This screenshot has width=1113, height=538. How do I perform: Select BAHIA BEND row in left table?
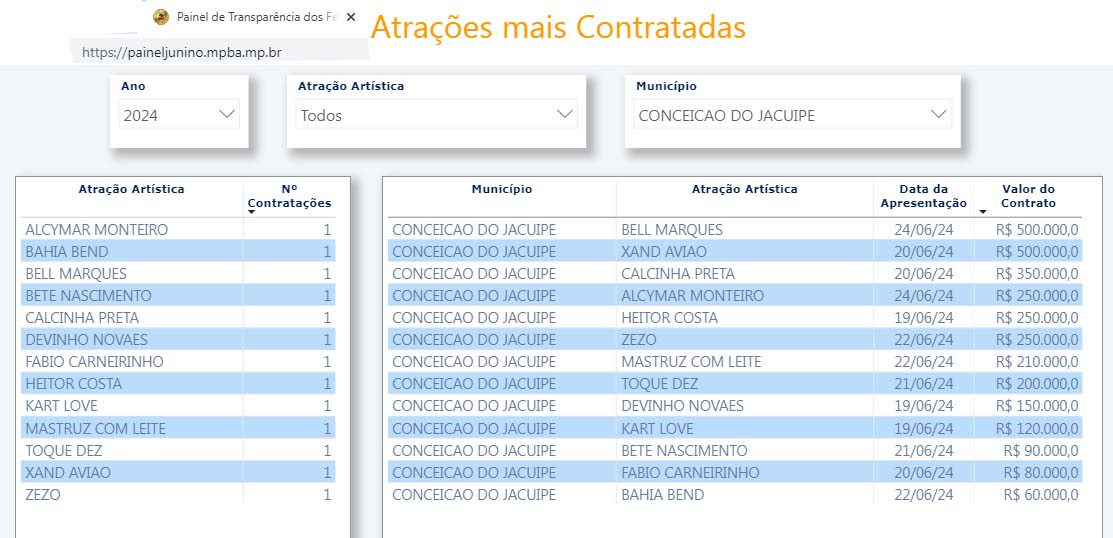pos(177,251)
